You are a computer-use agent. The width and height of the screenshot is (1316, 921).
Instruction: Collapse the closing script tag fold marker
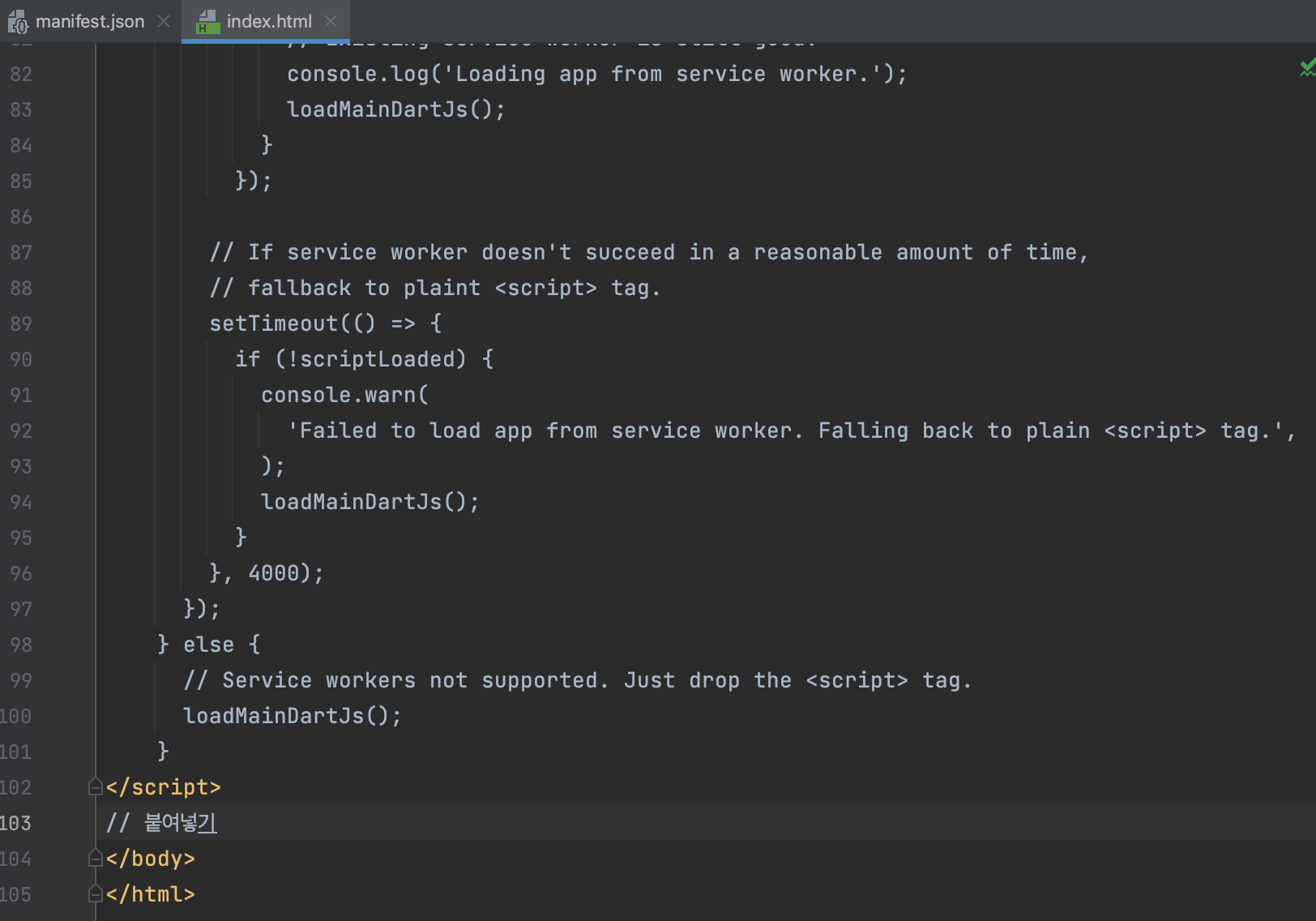(96, 787)
